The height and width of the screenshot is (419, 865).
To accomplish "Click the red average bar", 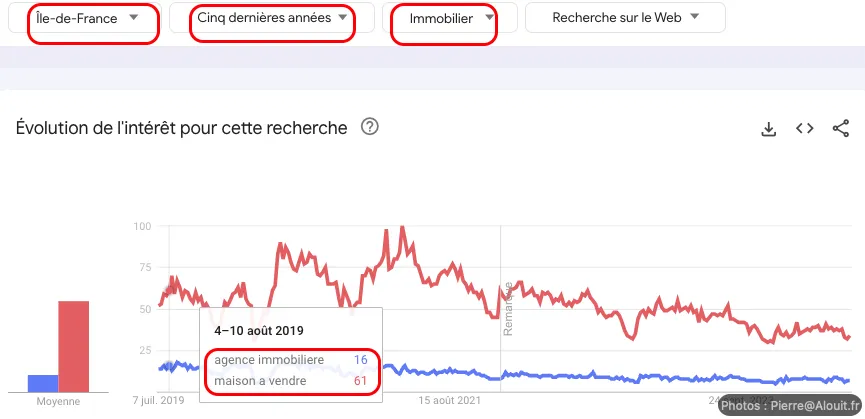I will coord(73,346).
